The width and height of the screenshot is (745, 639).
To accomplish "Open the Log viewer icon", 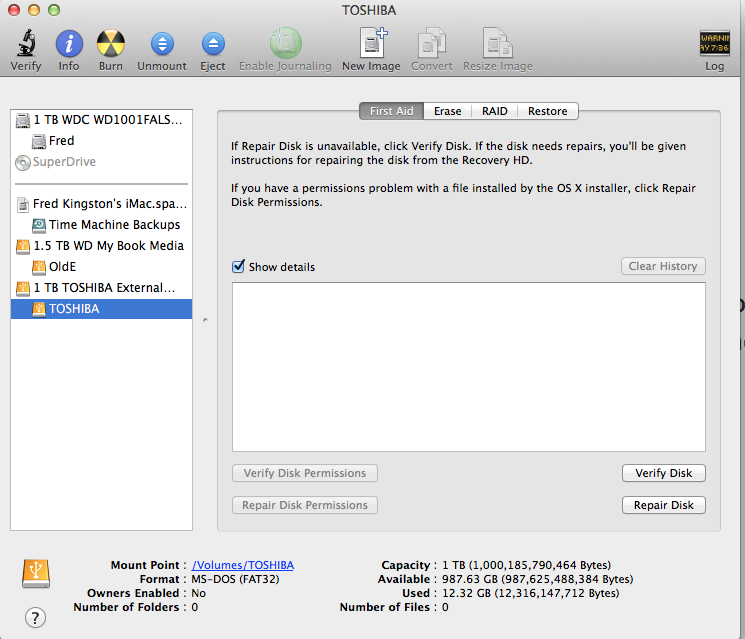I will coord(714,45).
